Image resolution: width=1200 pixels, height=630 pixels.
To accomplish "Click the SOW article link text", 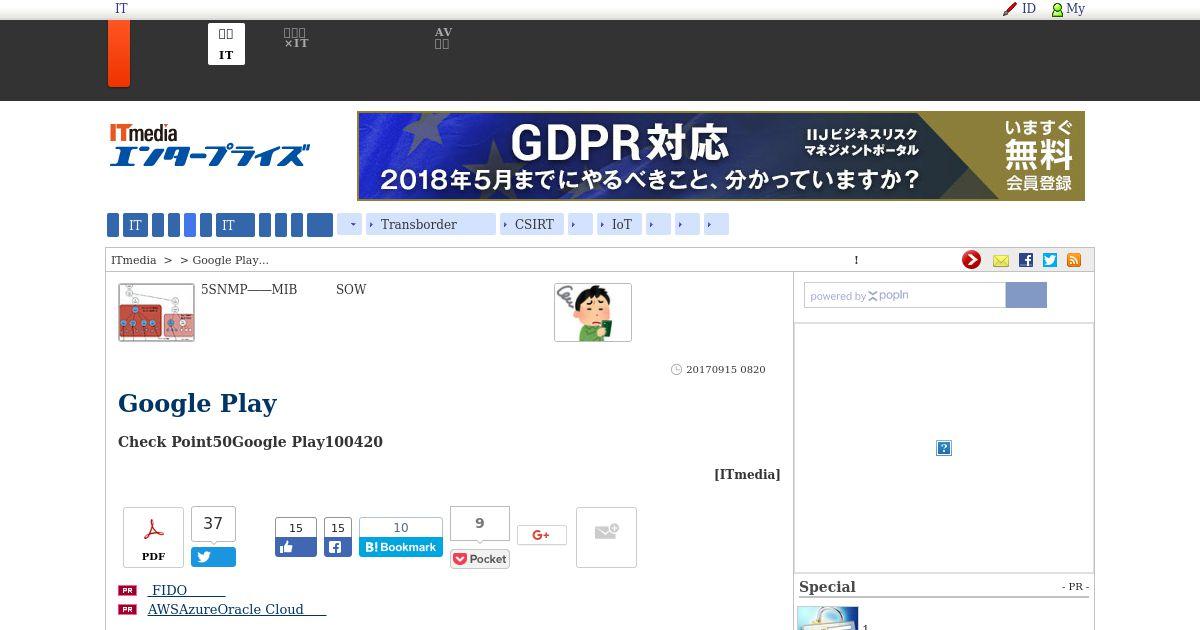I will click(x=351, y=290).
